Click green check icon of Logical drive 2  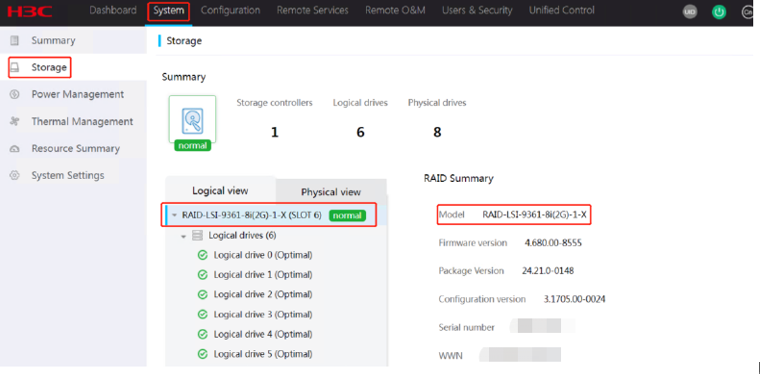tap(203, 295)
